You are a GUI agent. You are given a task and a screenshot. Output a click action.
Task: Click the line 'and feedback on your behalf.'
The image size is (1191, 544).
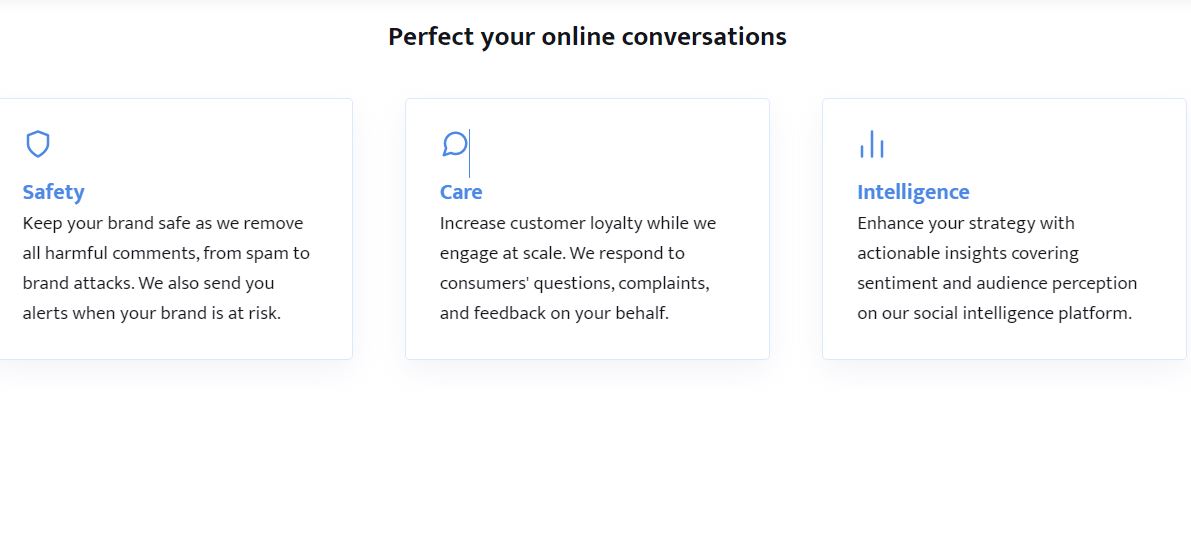click(x=554, y=313)
